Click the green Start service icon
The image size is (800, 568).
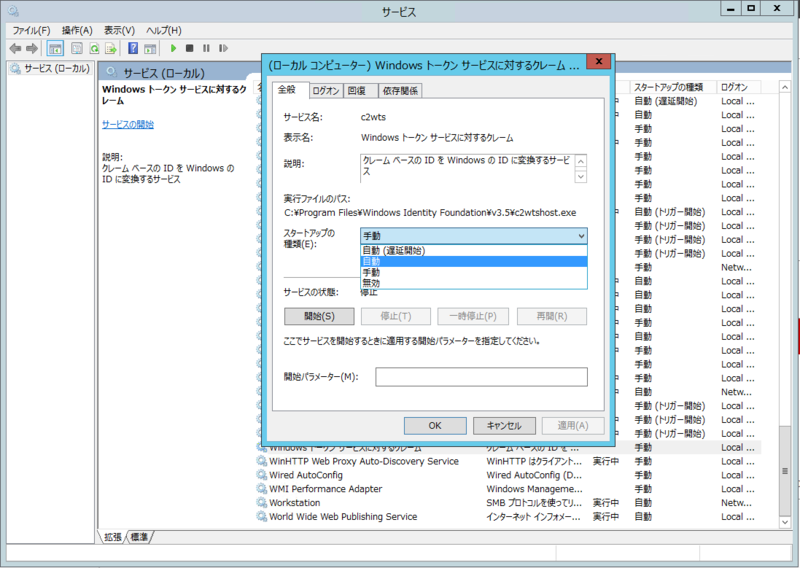(x=174, y=48)
